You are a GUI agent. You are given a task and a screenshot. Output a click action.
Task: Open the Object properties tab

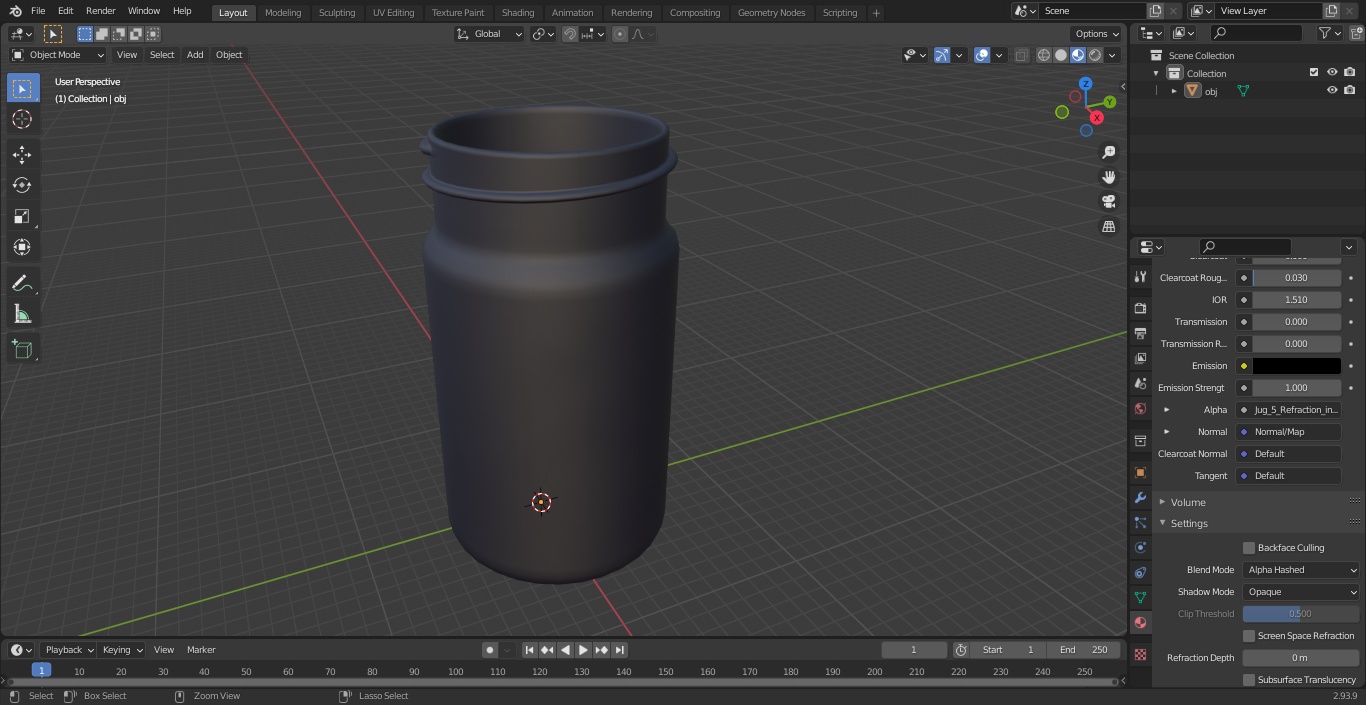point(1140,472)
